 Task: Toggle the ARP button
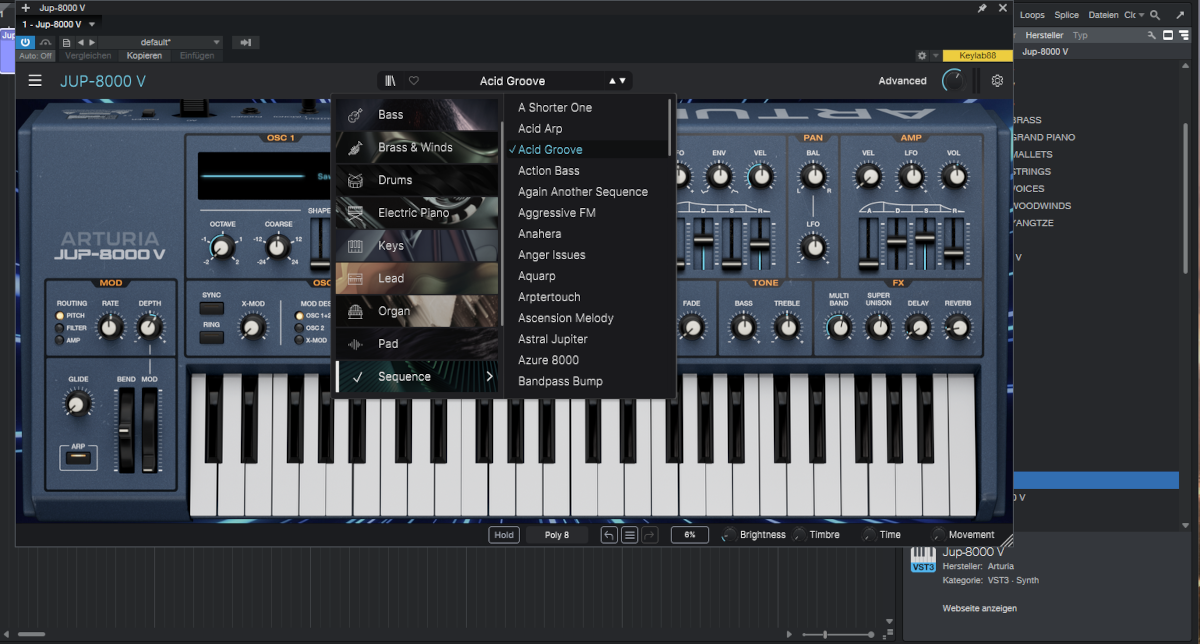(77, 456)
